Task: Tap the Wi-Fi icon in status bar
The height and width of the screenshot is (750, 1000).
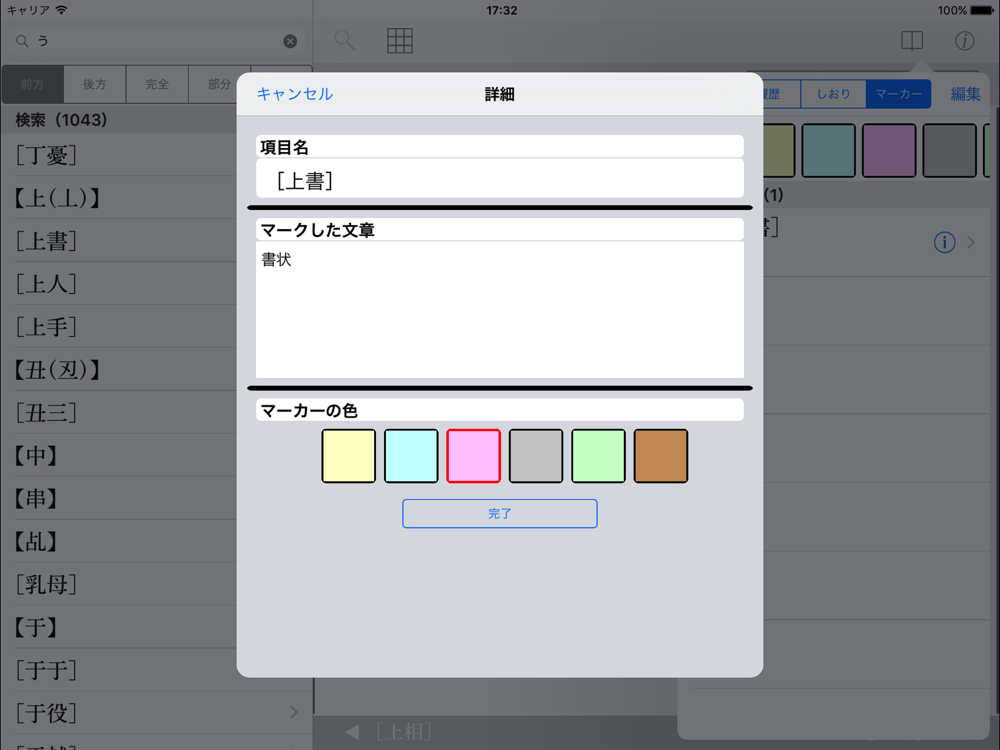Action: [61, 10]
